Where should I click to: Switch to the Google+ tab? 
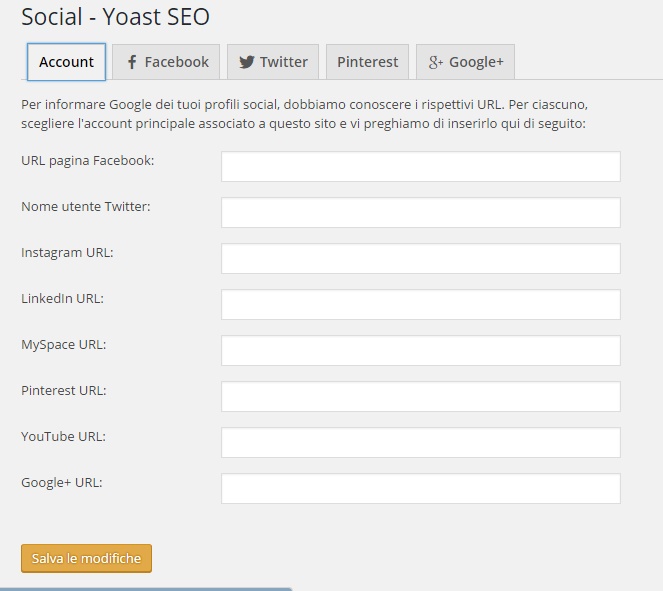466,62
